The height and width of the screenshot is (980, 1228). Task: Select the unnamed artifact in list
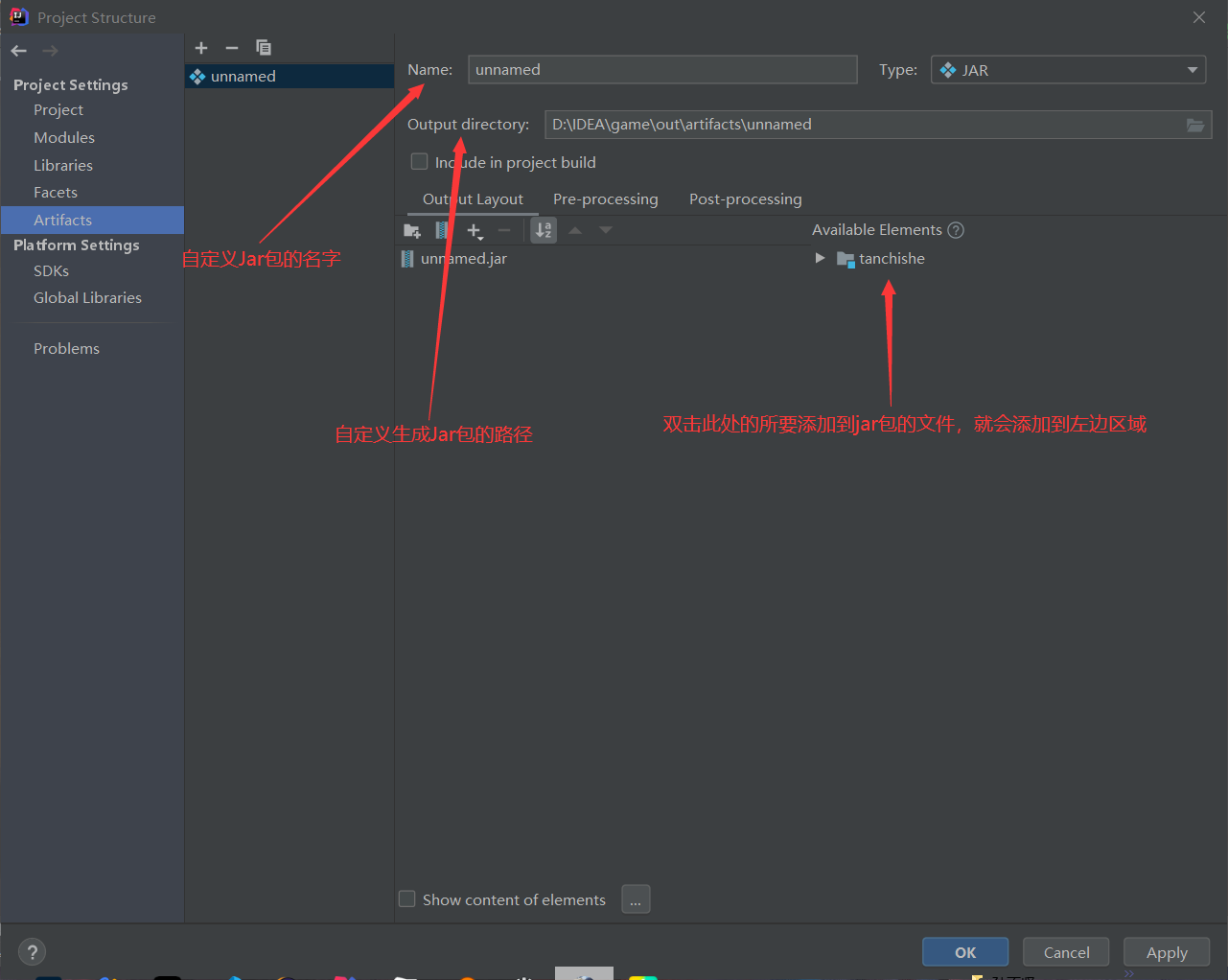[290, 76]
